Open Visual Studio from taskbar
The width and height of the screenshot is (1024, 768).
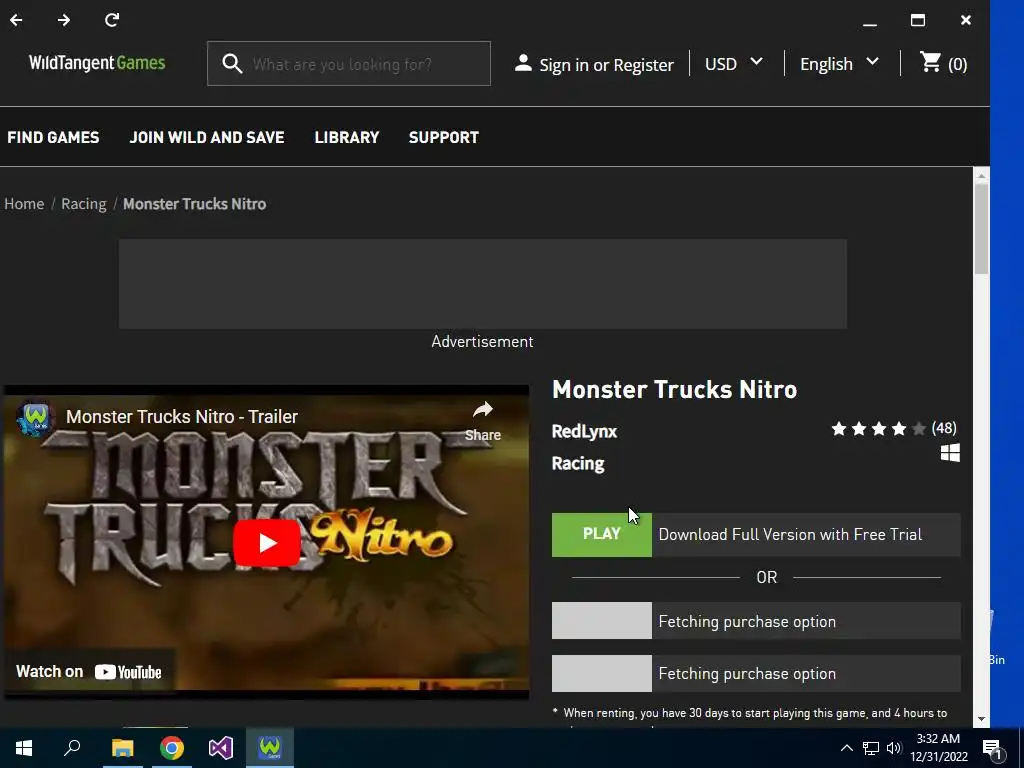(221, 748)
